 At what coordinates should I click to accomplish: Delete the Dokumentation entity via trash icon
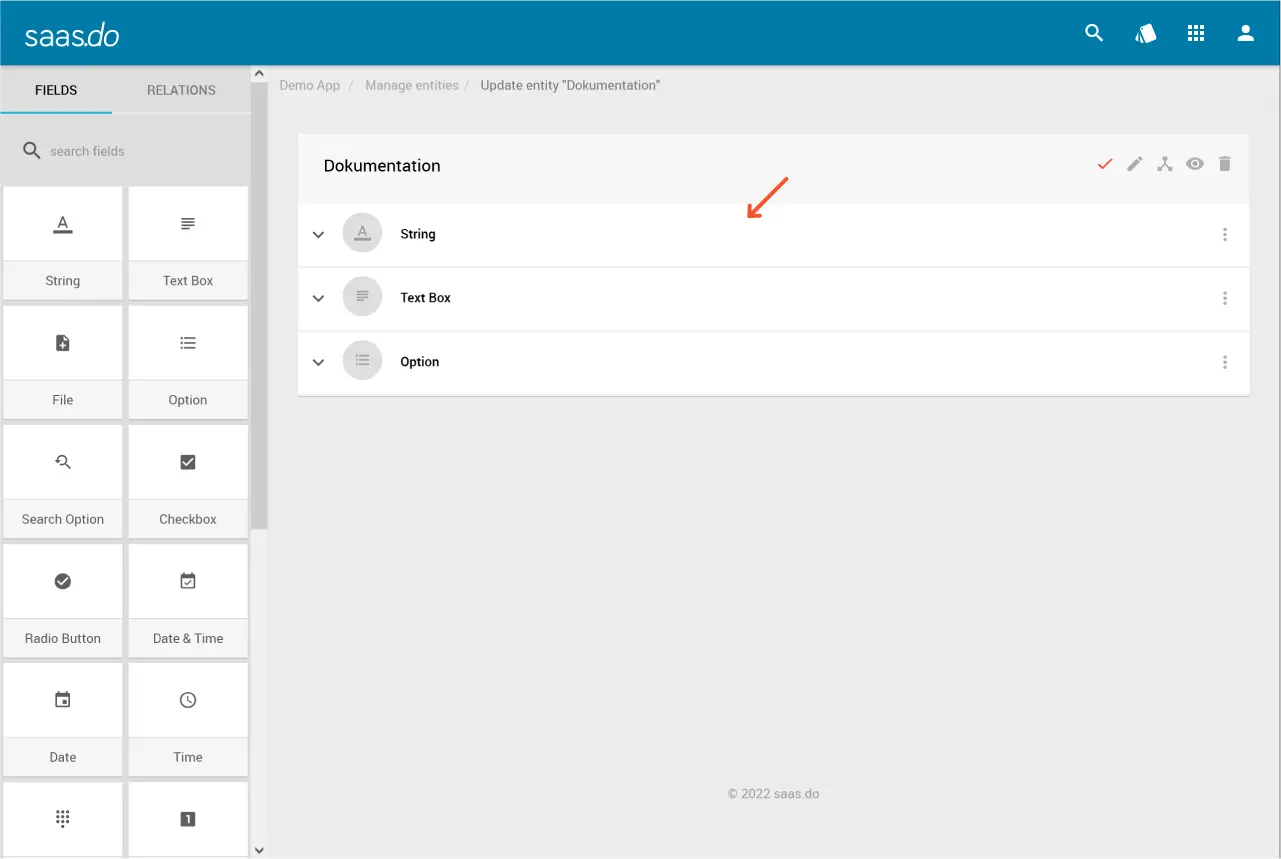coord(1225,164)
